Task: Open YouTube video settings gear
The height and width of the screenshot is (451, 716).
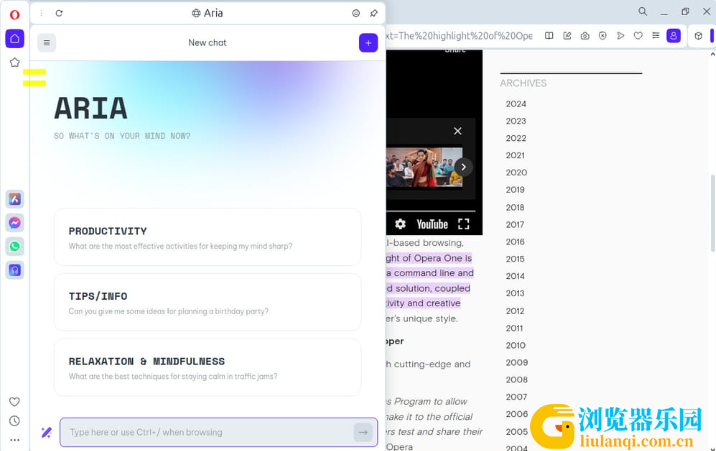Action: (400, 224)
